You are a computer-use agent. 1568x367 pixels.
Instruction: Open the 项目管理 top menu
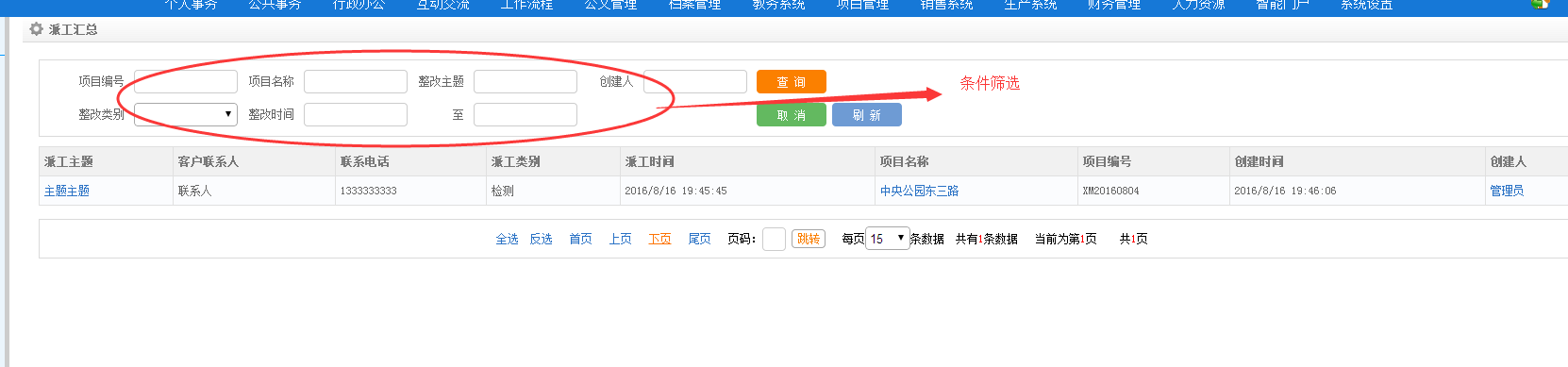[863, 5]
